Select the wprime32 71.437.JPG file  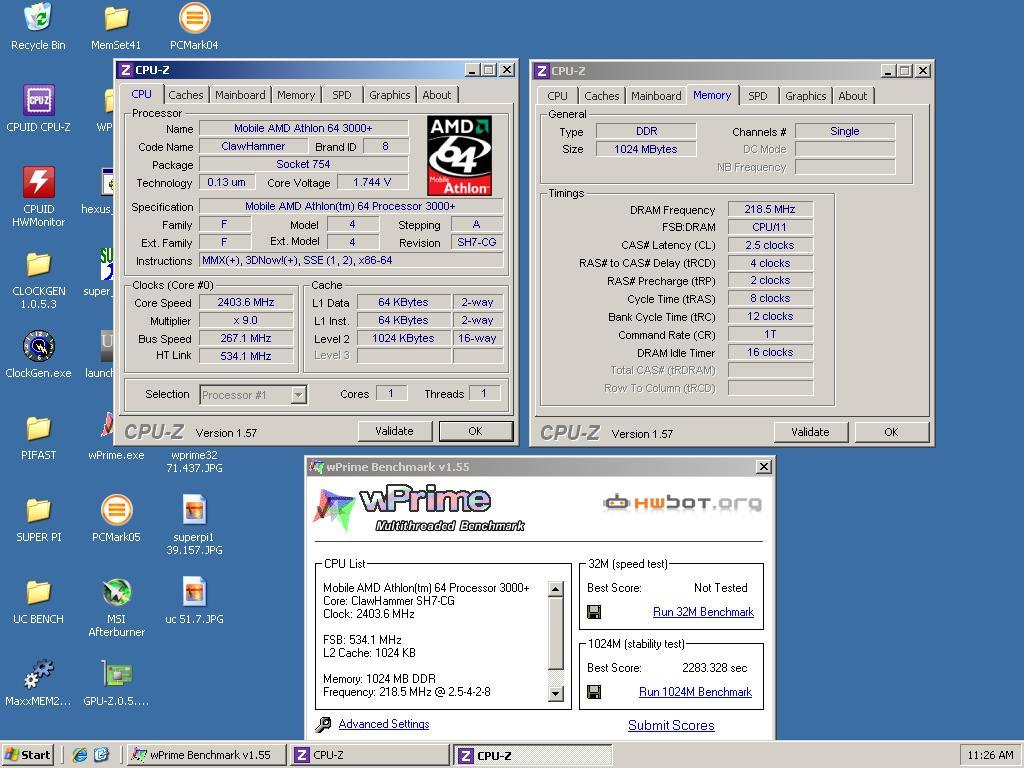coord(194,461)
